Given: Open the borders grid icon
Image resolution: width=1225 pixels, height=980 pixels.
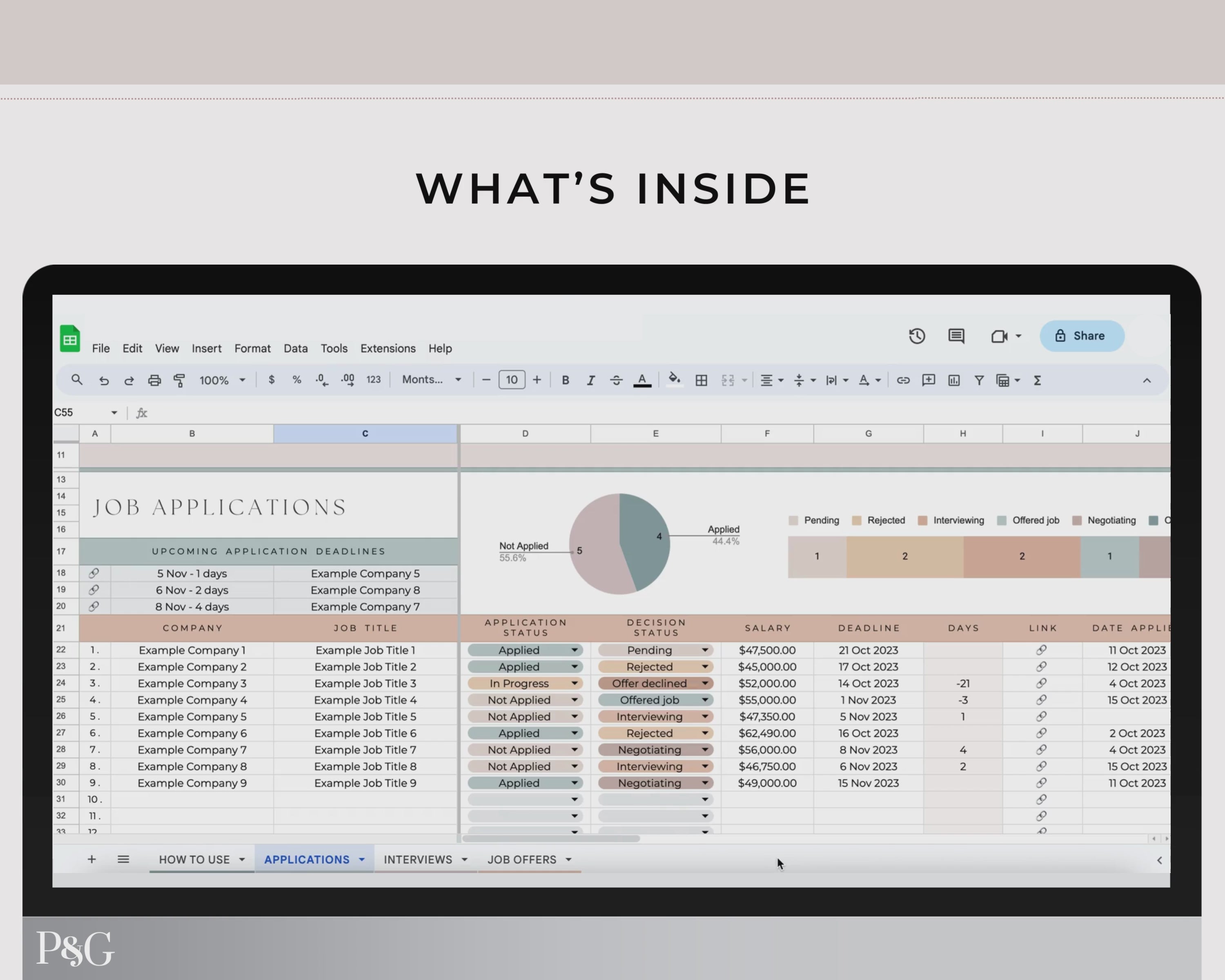Looking at the screenshot, I should click(x=701, y=380).
